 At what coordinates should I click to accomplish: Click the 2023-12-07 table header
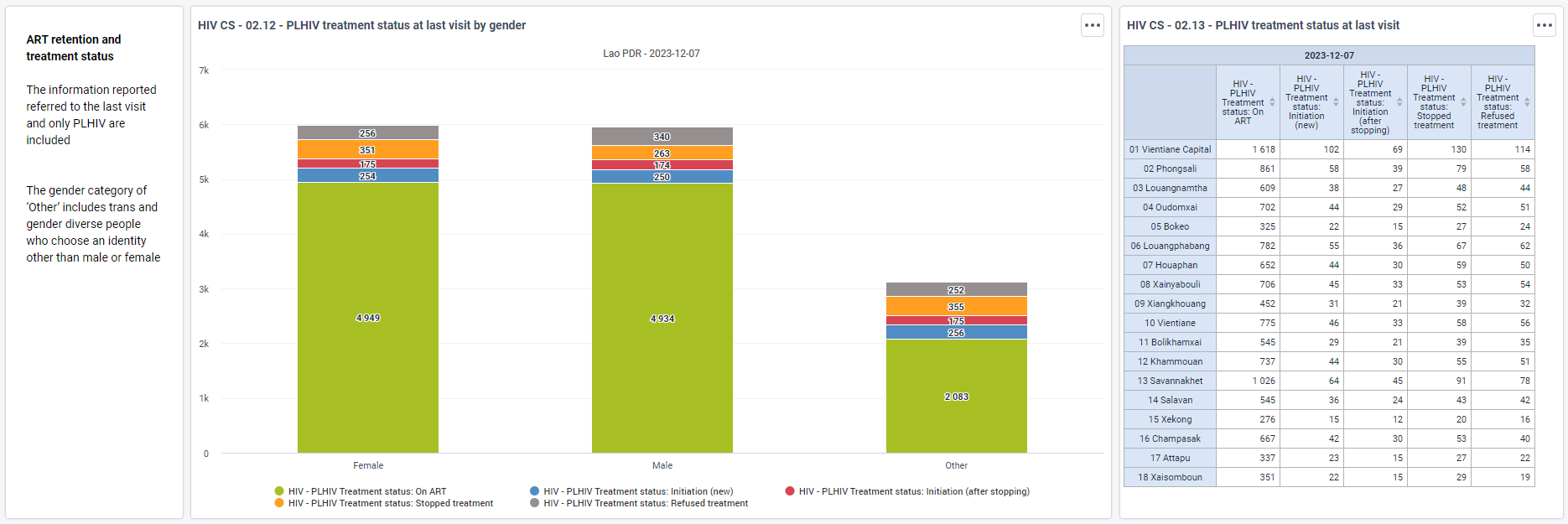(x=1329, y=55)
